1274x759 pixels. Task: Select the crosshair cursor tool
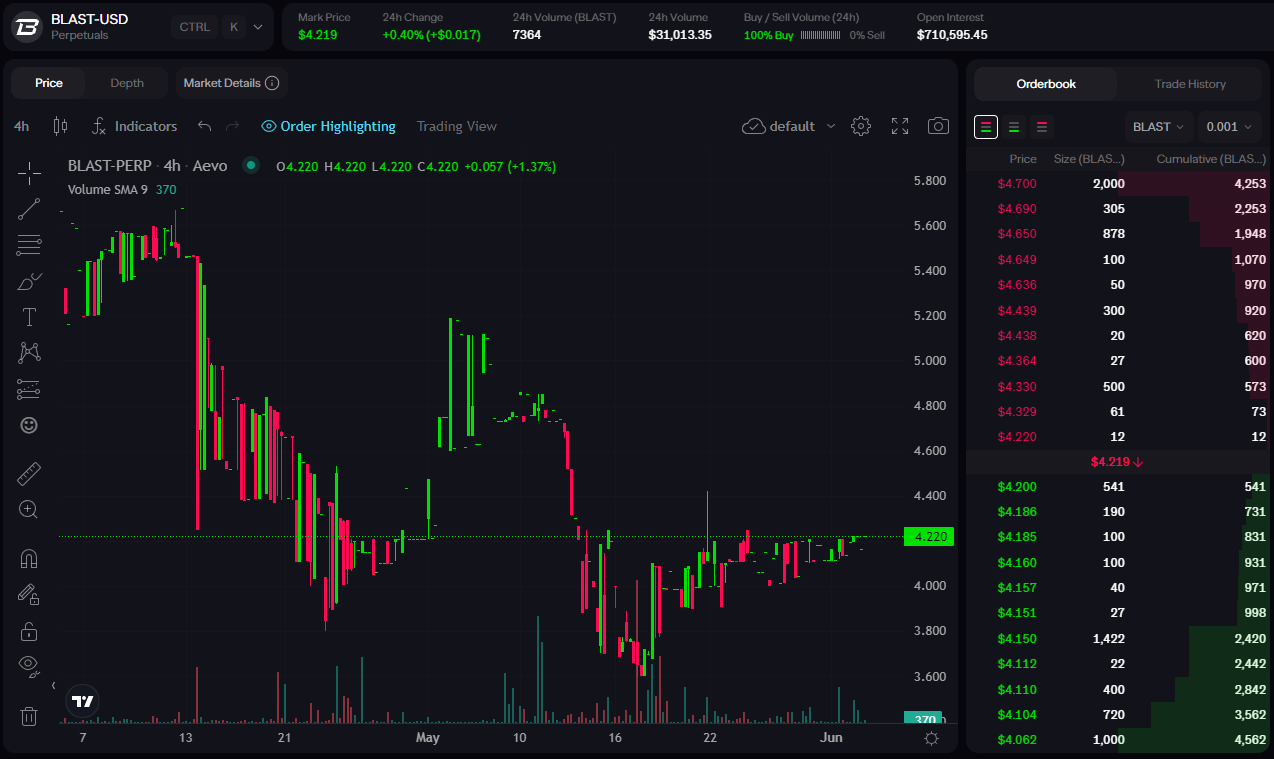[x=29, y=173]
